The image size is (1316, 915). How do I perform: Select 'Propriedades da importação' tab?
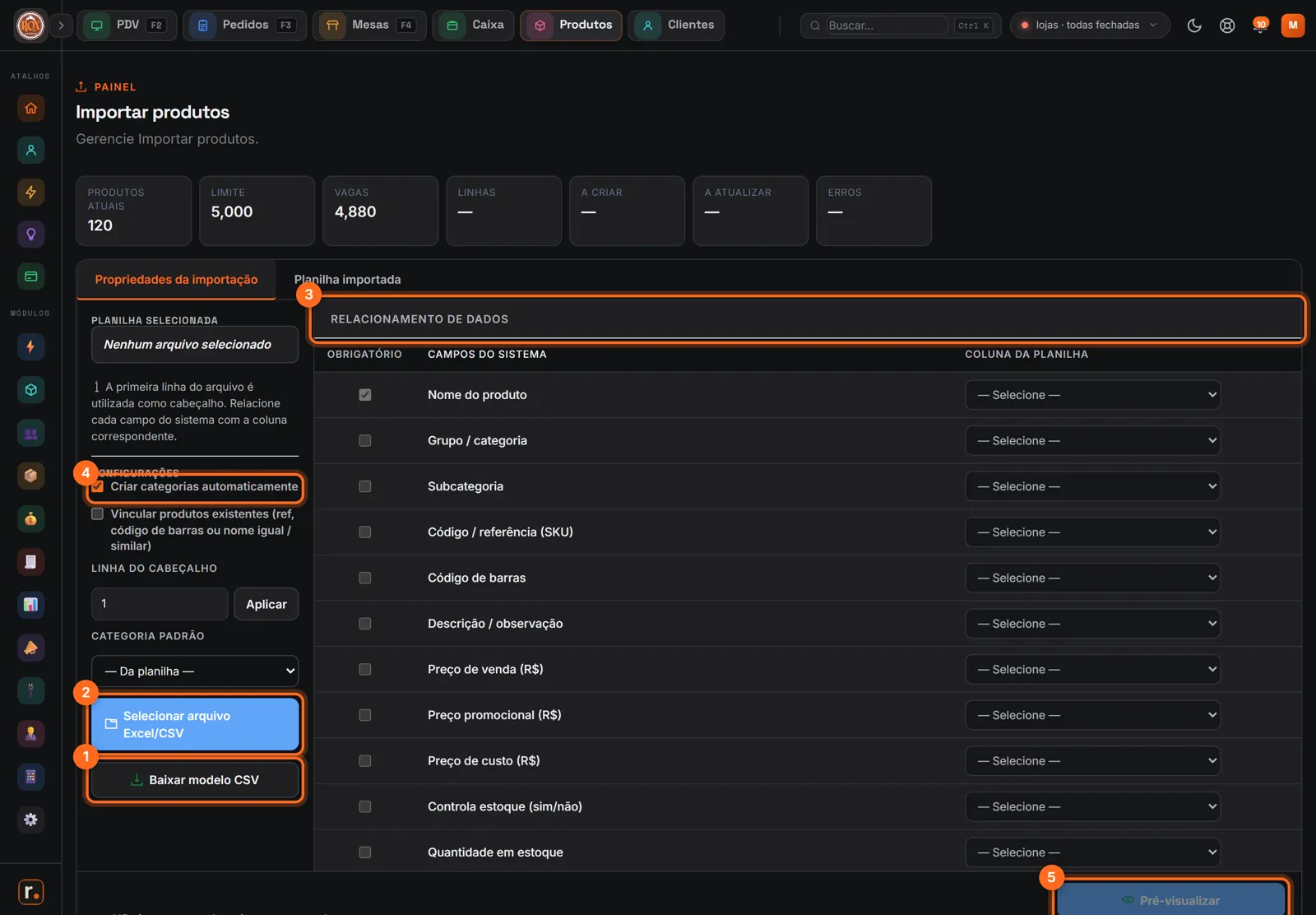(x=176, y=280)
